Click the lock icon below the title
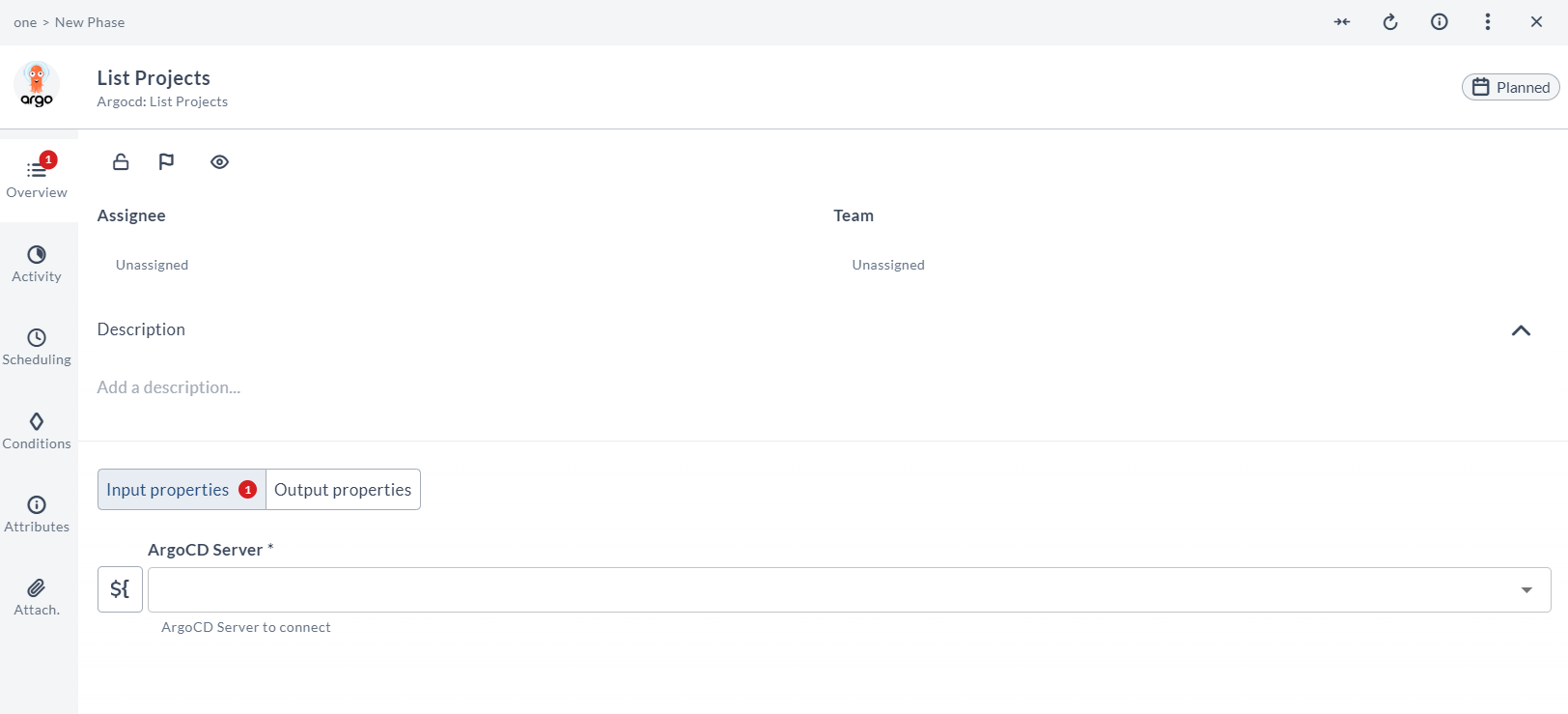 (121, 161)
